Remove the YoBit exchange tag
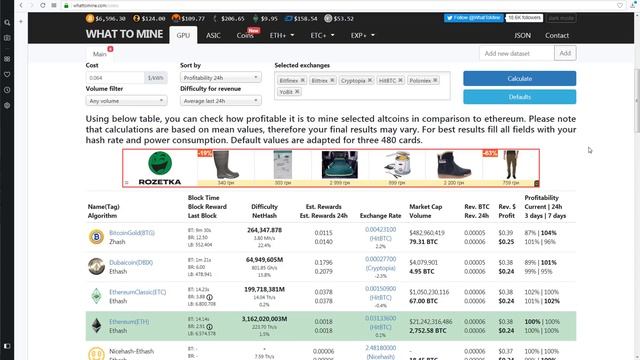Image resolution: width=640 pixels, height=360 pixels. [297, 92]
